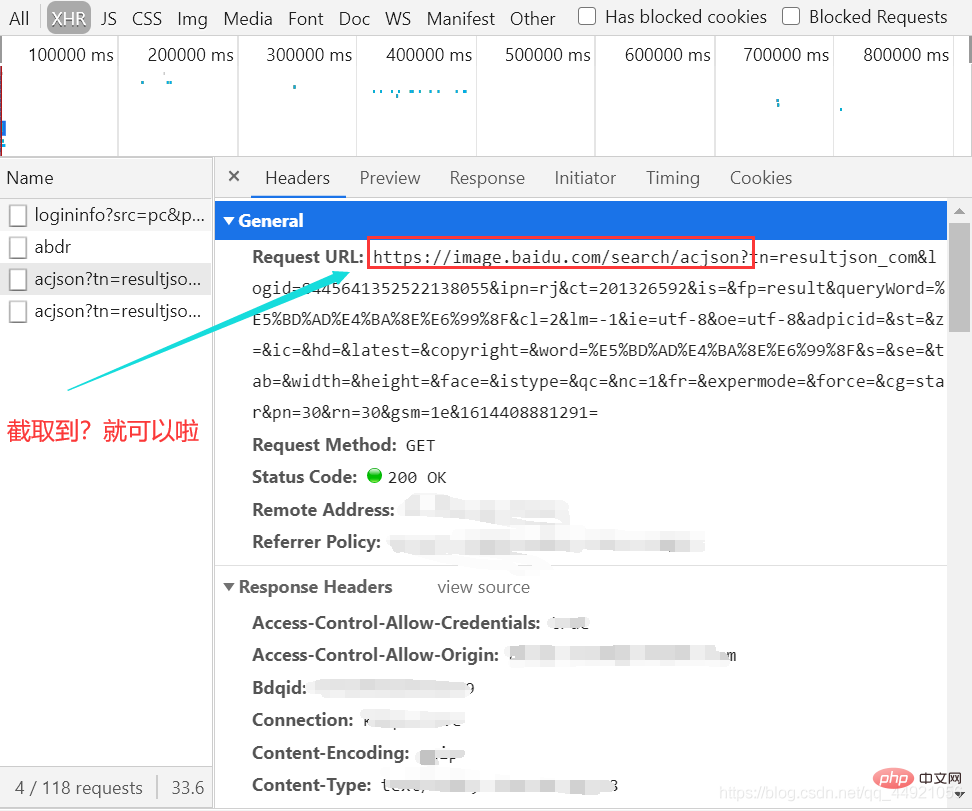This screenshot has height=811, width=972.
Task: Select the abdr request
Action: click(x=53, y=247)
